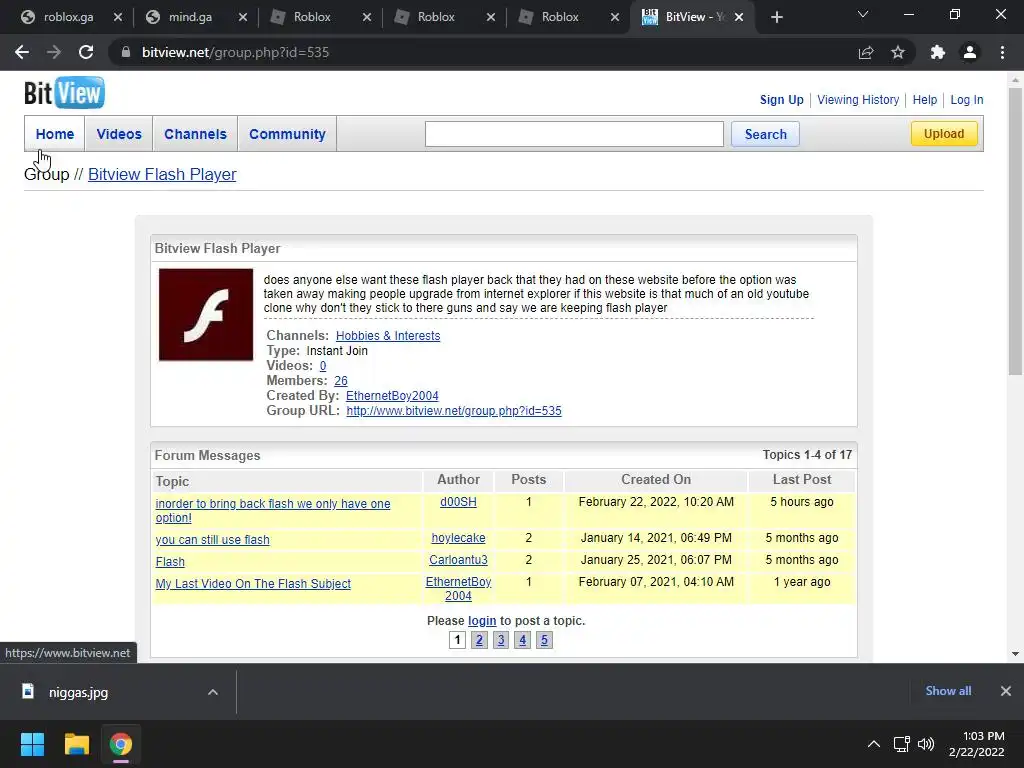
Task: Expand options for downloaded jpg file
Action: coord(213,692)
